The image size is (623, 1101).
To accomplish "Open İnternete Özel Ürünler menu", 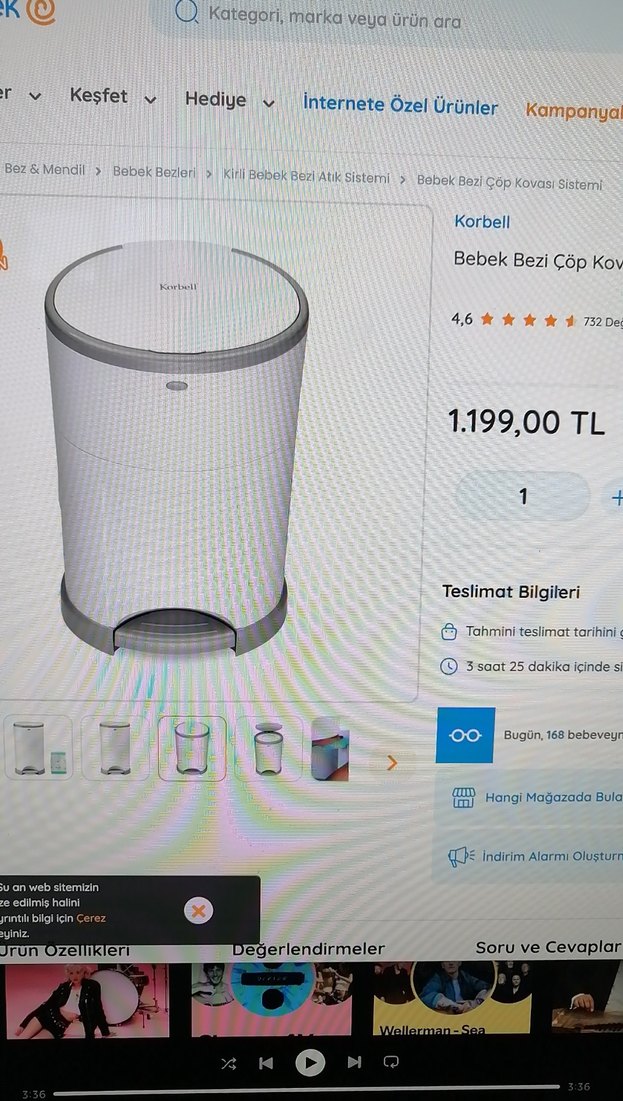I will click(x=400, y=106).
